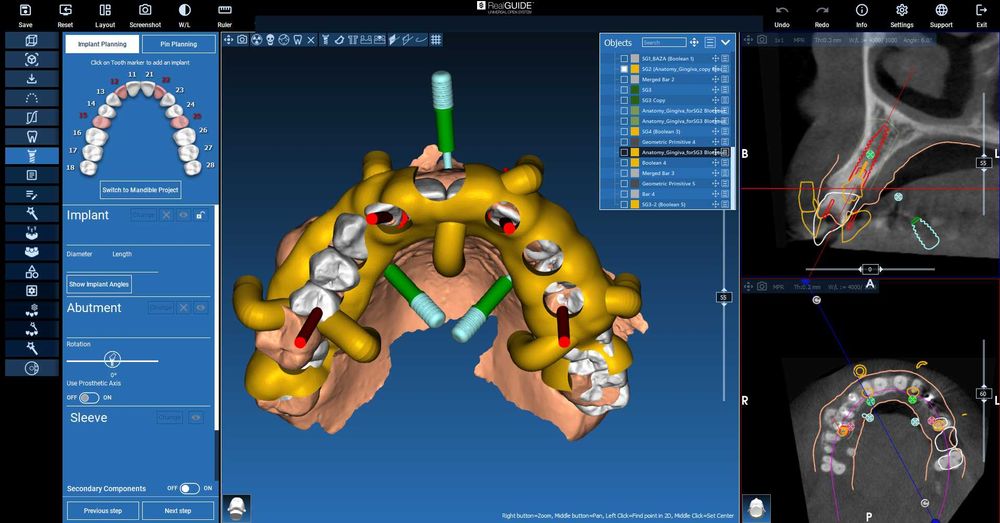Open options menu for Merged Bar 3 row
Viewport: 1000px width, 523px height.
pyautogui.click(x=725, y=173)
